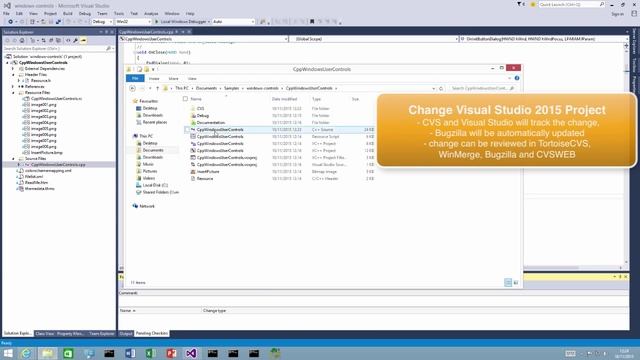Open Word from the taskbar
This screenshot has height=360, width=640.
pyautogui.click(x=130, y=353)
